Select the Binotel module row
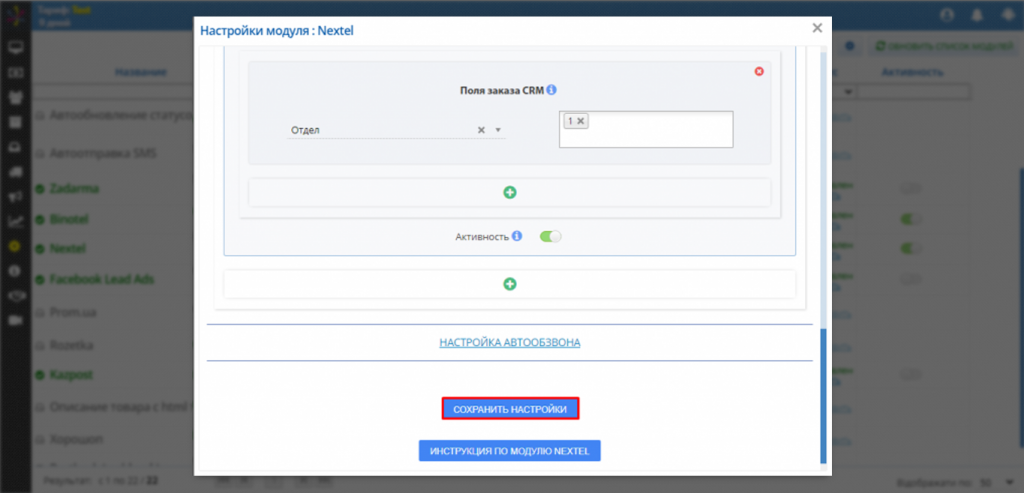Image resolution: width=1024 pixels, height=493 pixels. click(69, 219)
